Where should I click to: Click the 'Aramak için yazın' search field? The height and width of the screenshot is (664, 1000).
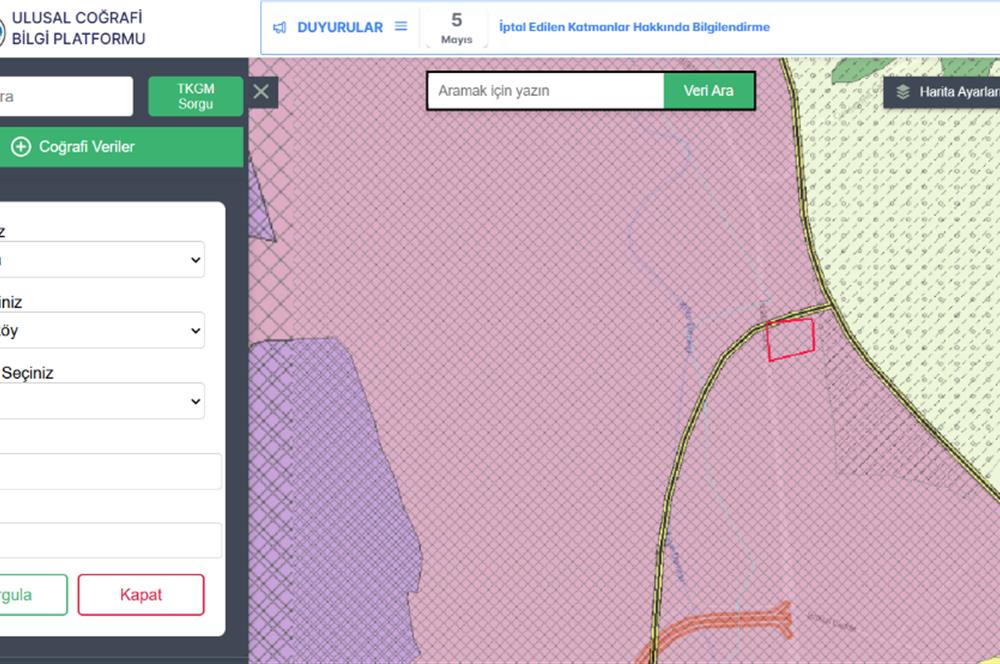[x=545, y=91]
